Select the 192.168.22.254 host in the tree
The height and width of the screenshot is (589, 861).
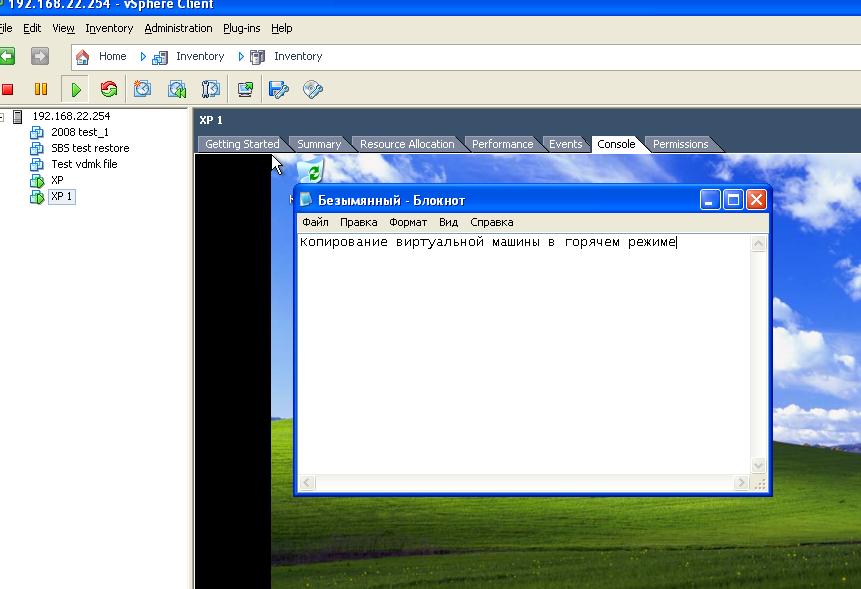pyautogui.click(x=71, y=116)
